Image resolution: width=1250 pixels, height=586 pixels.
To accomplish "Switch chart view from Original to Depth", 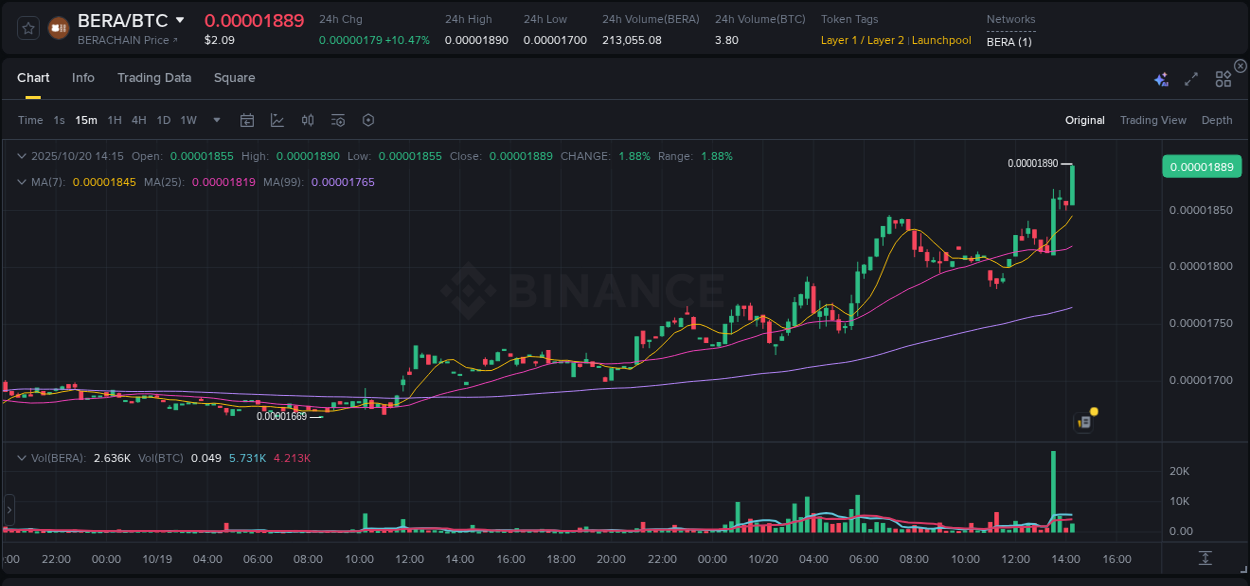I will (1216, 120).
